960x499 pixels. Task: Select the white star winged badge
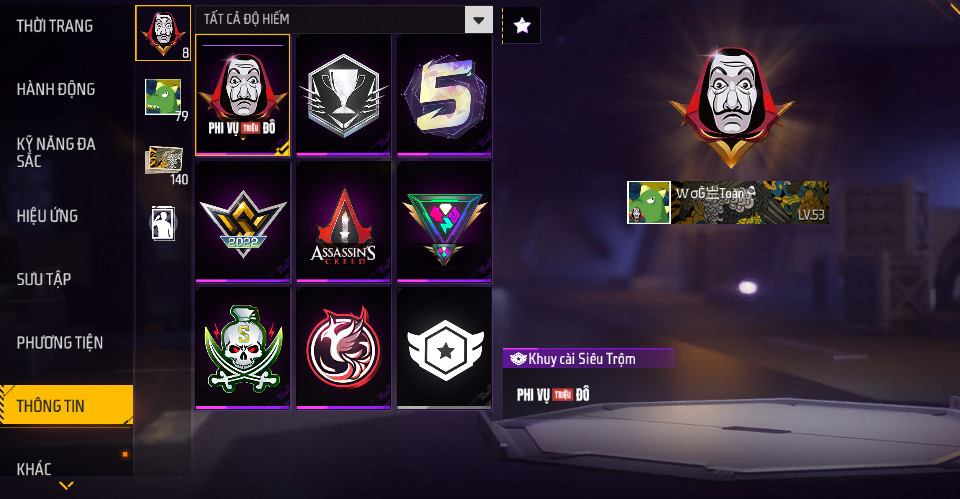coord(444,348)
